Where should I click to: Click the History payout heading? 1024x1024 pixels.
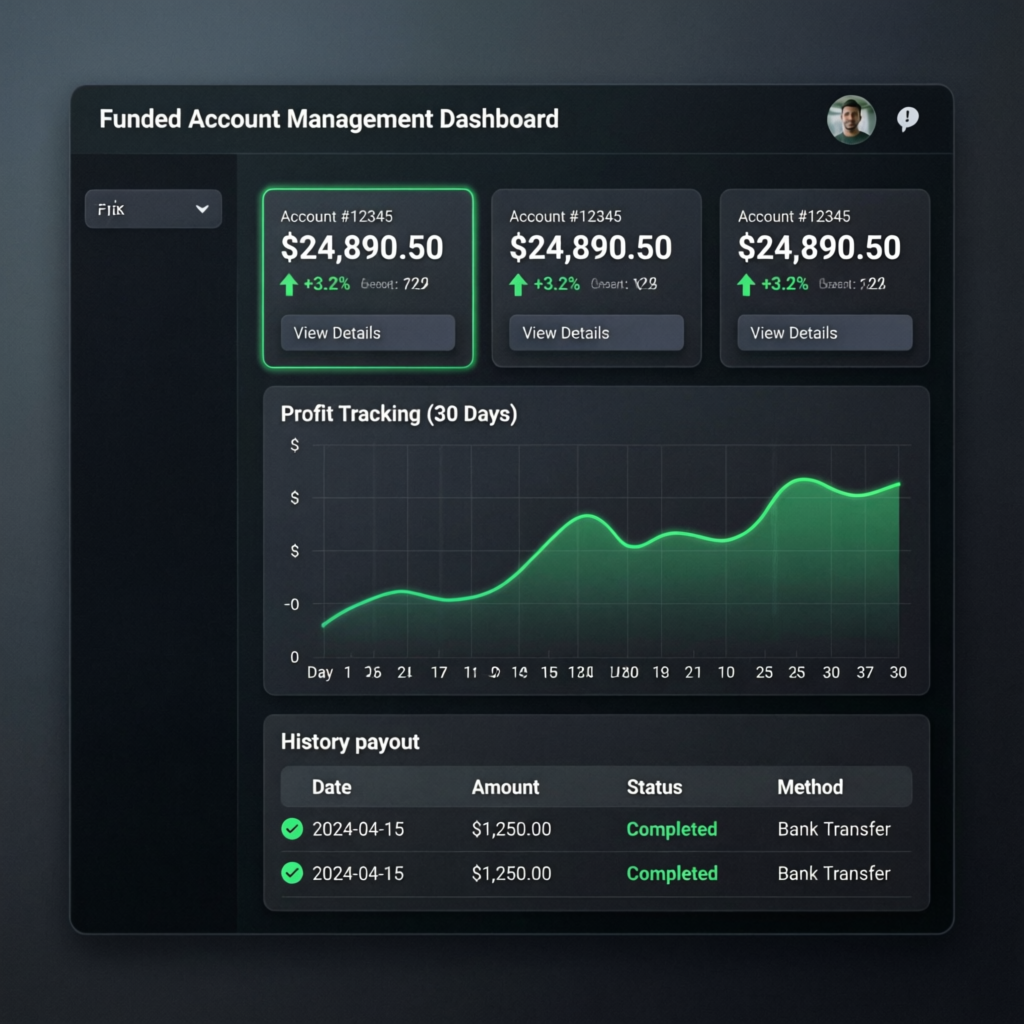(x=350, y=742)
